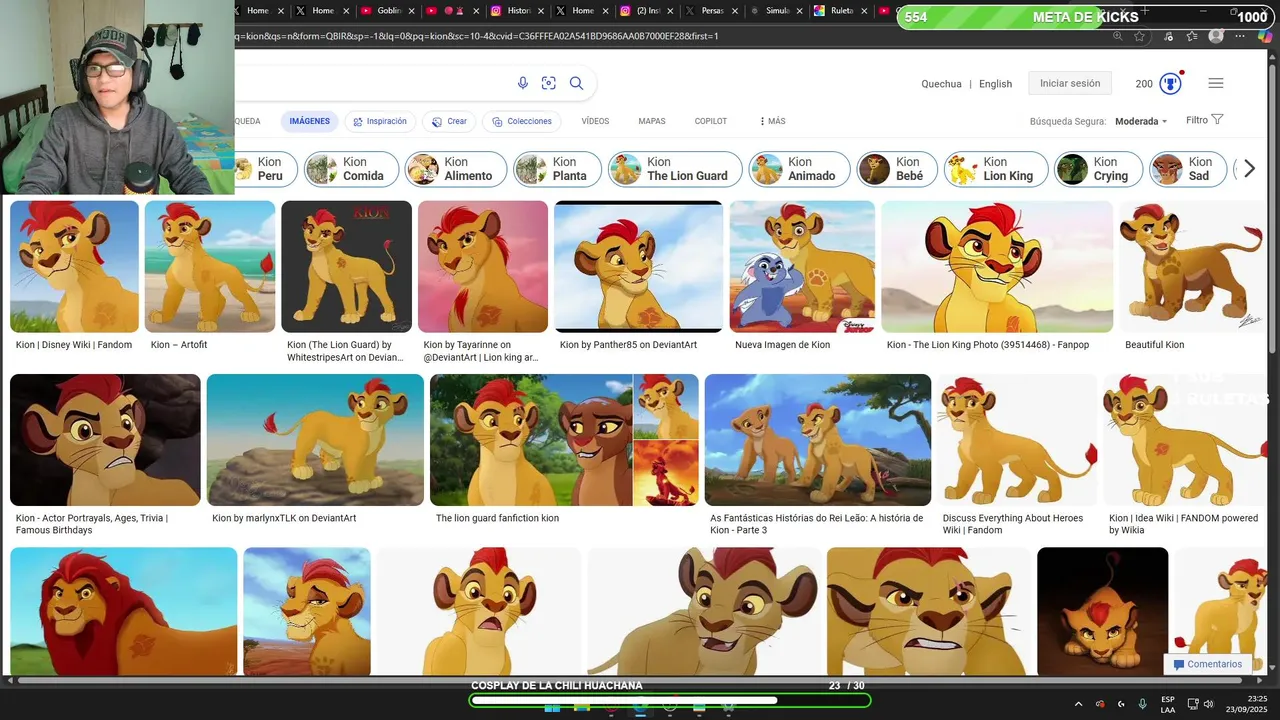Image resolution: width=1280 pixels, height=720 pixels.
Task: Select Kion The Lion Guard chip
Action: pyautogui.click(x=675, y=169)
